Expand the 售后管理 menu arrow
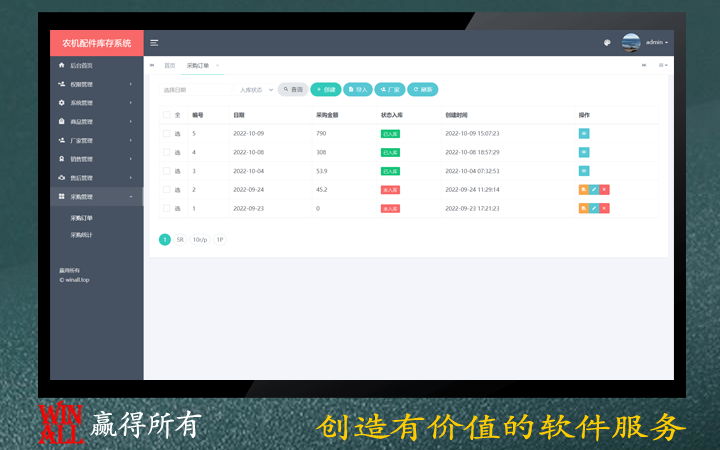 point(131,178)
